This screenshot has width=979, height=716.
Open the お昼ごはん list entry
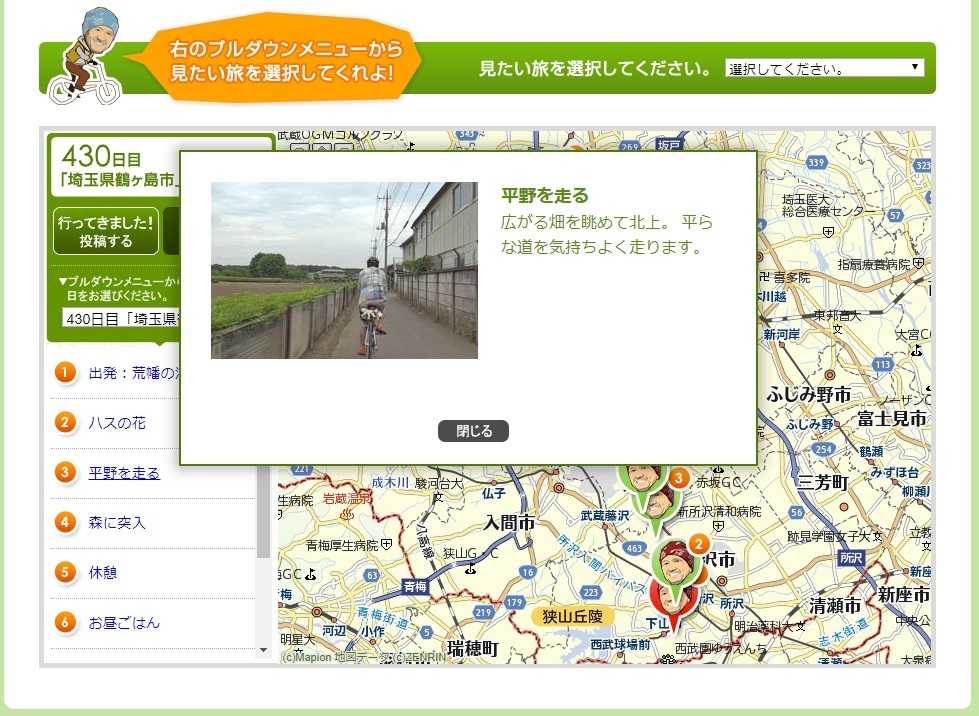click(124, 623)
